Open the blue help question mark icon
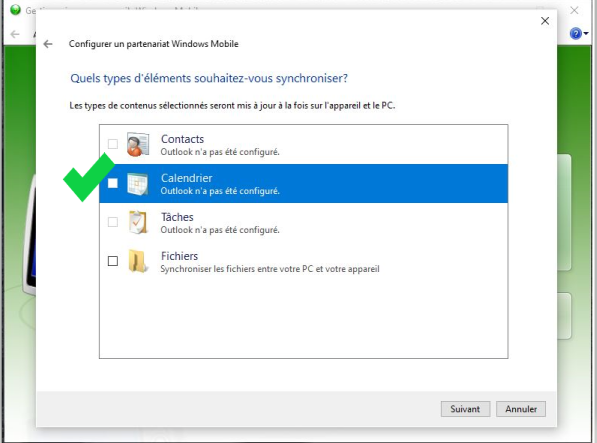This screenshot has height=443, width=597. pyautogui.click(x=575, y=33)
